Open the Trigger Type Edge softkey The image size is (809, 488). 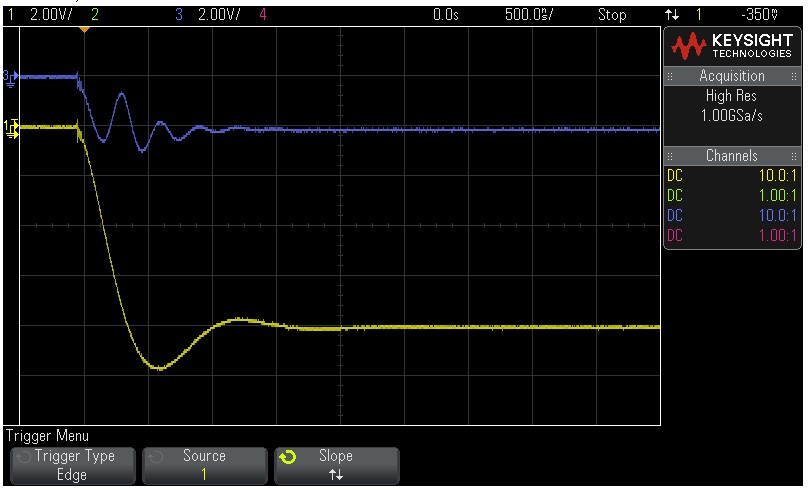73,465
